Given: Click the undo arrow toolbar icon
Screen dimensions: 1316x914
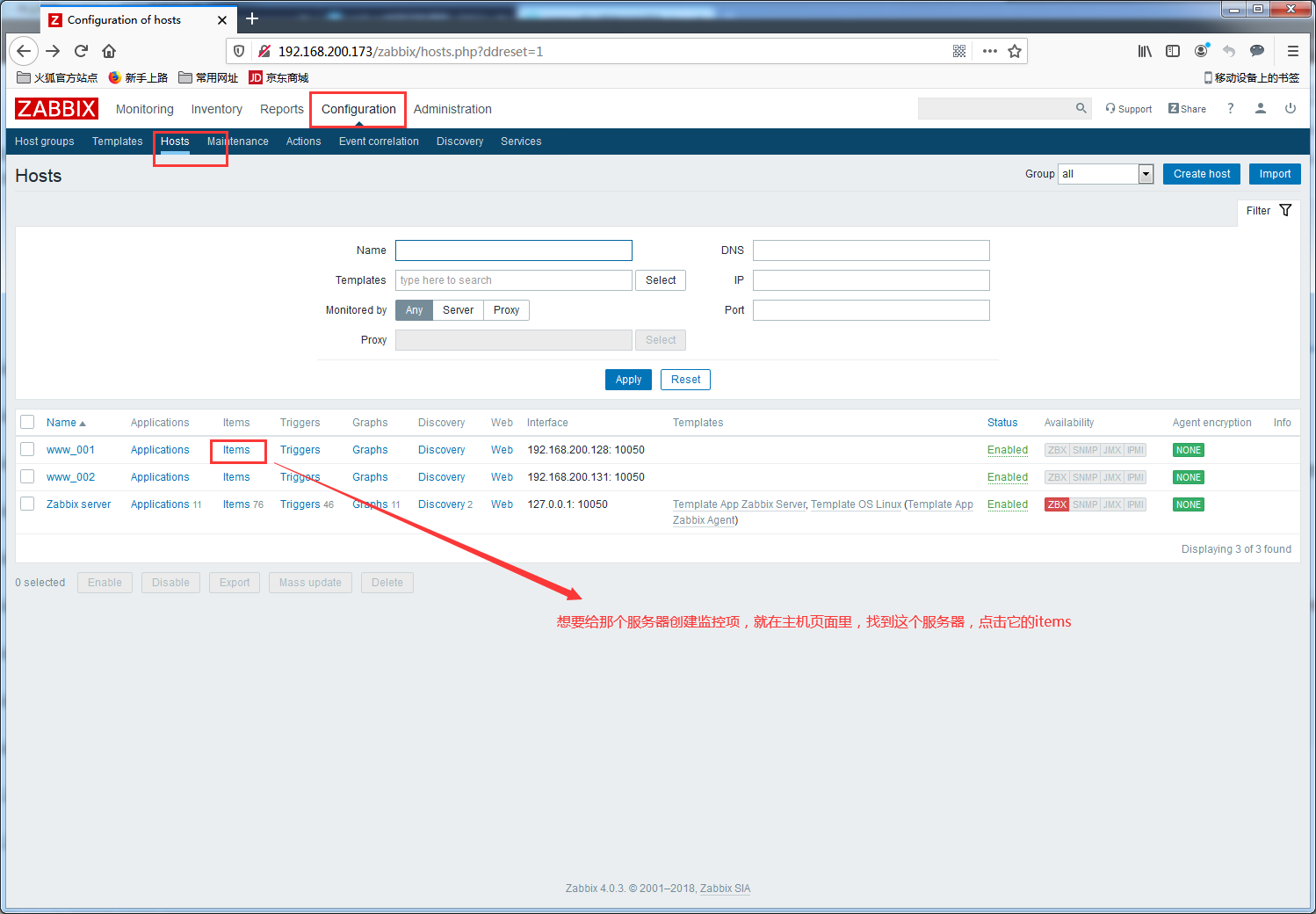Looking at the screenshot, I should tap(1229, 51).
